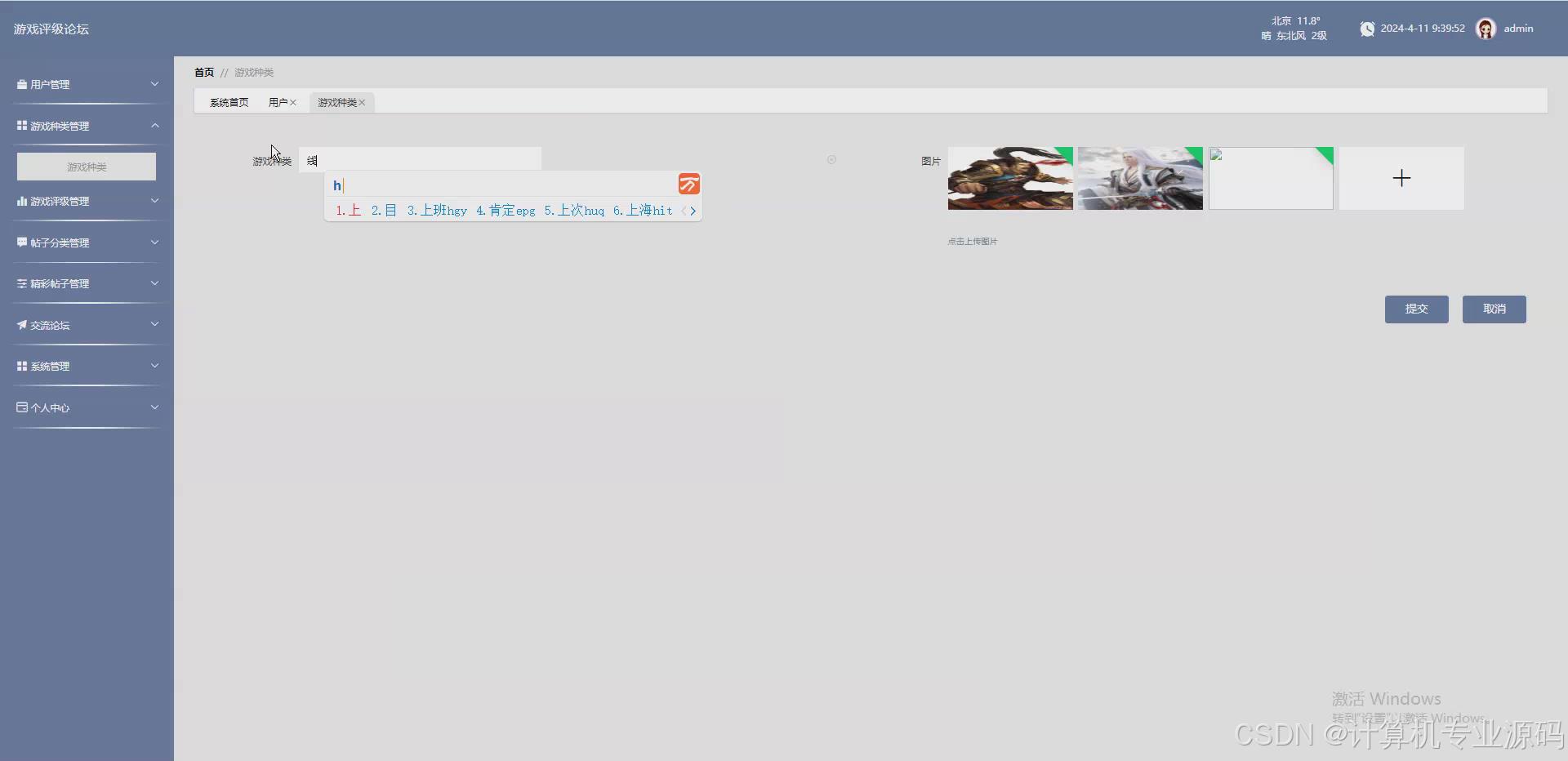
Task: Click the 个人中心 card icon
Action: click(22, 407)
